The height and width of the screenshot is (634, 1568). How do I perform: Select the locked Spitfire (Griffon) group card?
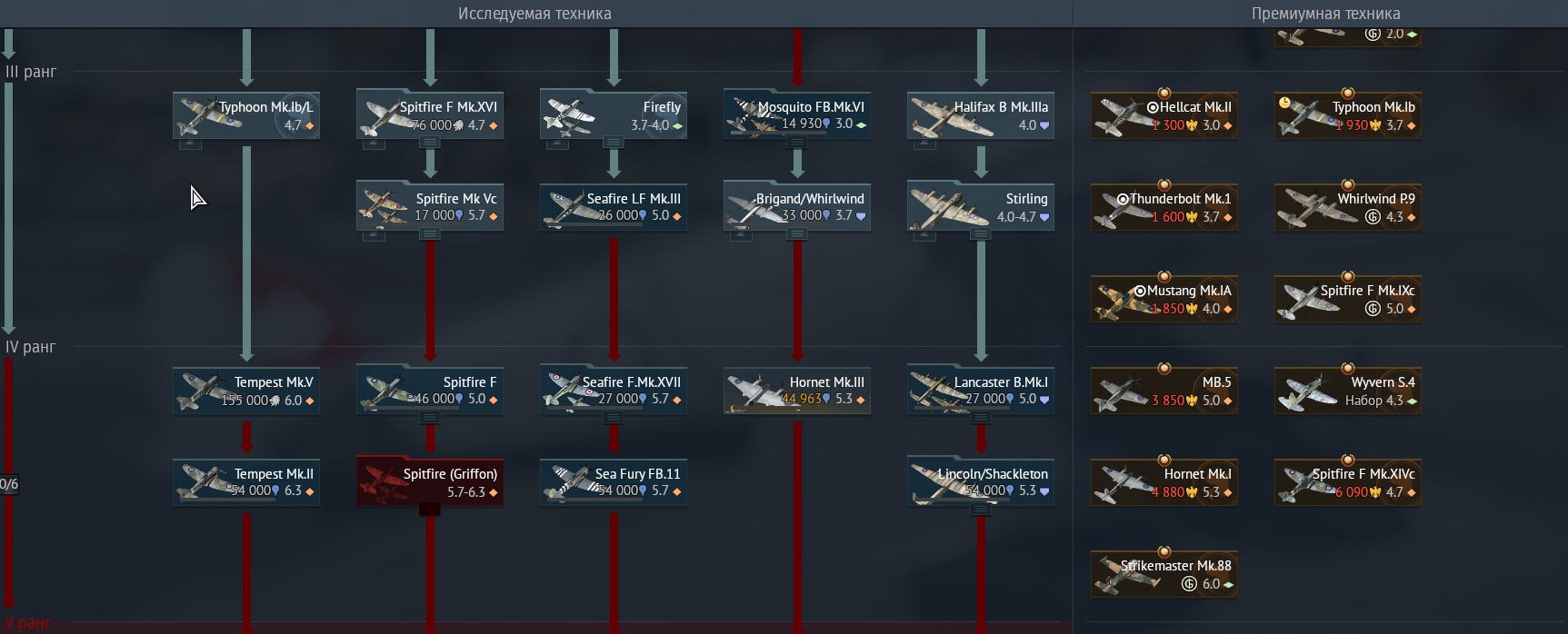click(430, 482)
